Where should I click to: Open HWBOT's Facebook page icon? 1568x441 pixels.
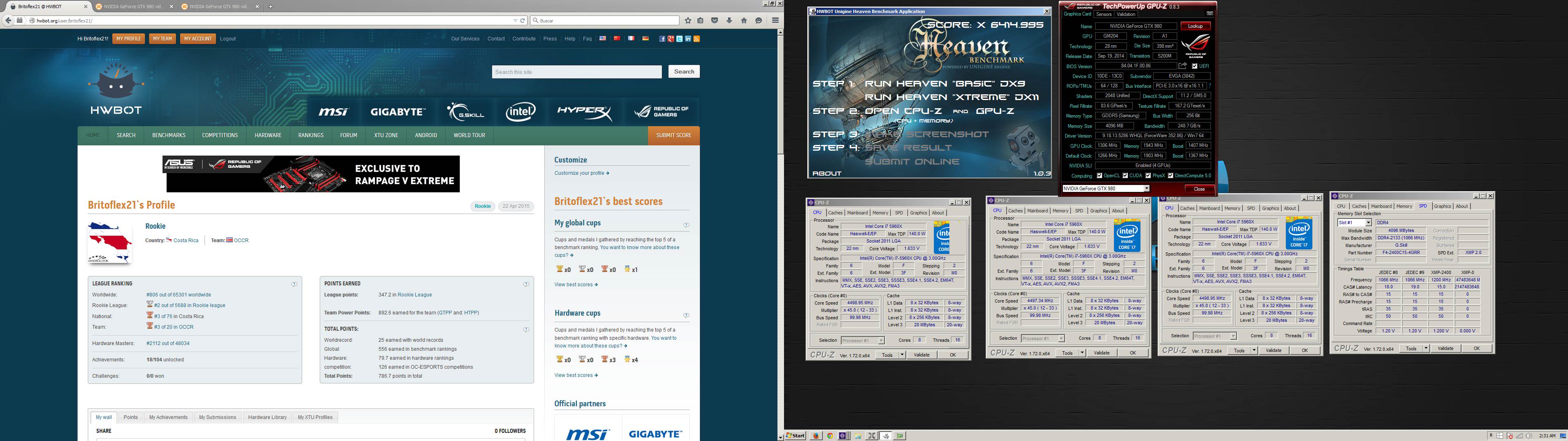point(661,39)
